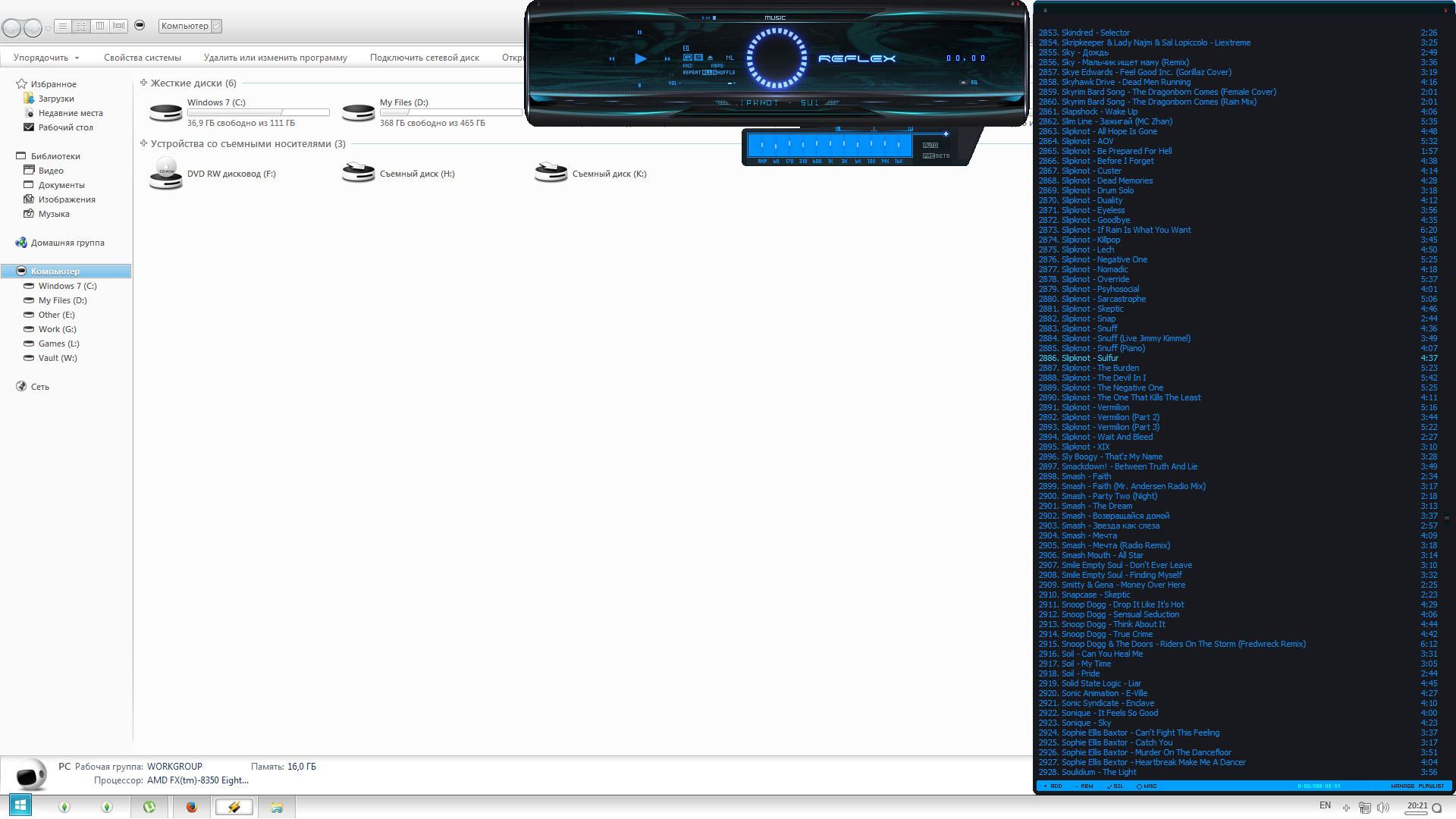Select the Windows 7 (C:) drive icon

[165, 112]
